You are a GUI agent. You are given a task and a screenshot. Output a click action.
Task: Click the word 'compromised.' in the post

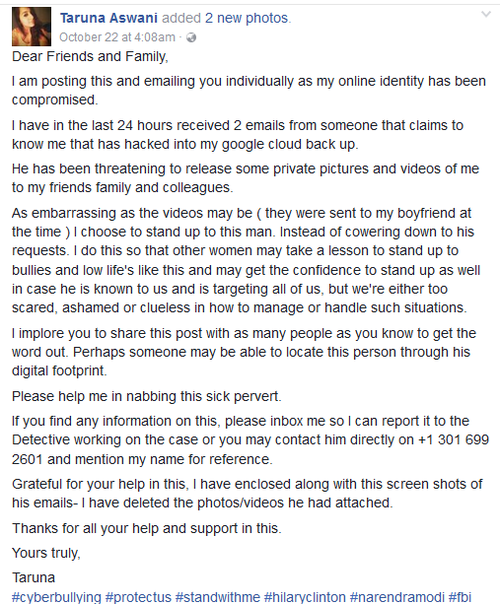[55, 100]
